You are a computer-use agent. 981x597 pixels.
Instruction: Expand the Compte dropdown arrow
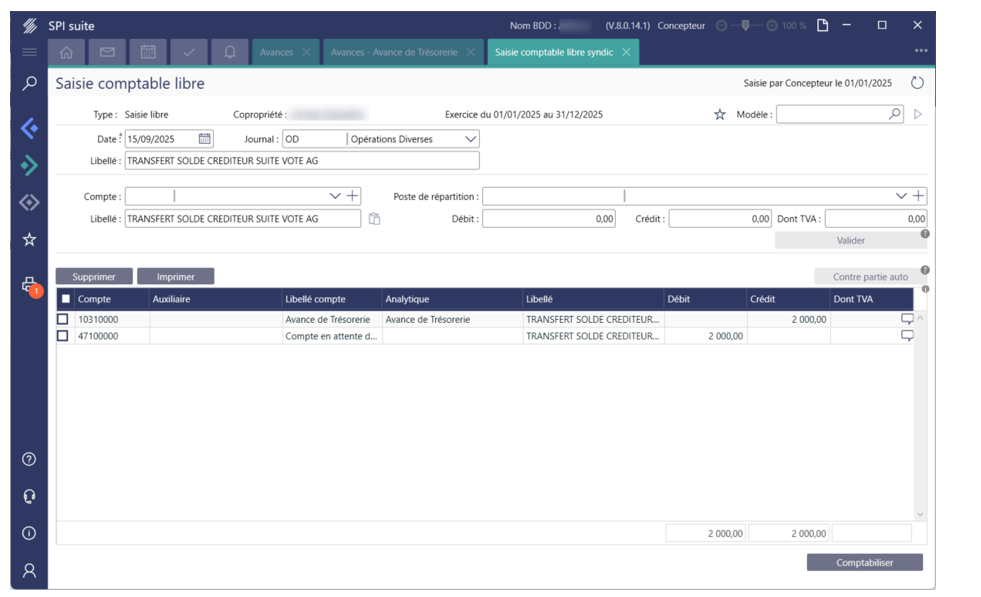click(x=335, y=196)
